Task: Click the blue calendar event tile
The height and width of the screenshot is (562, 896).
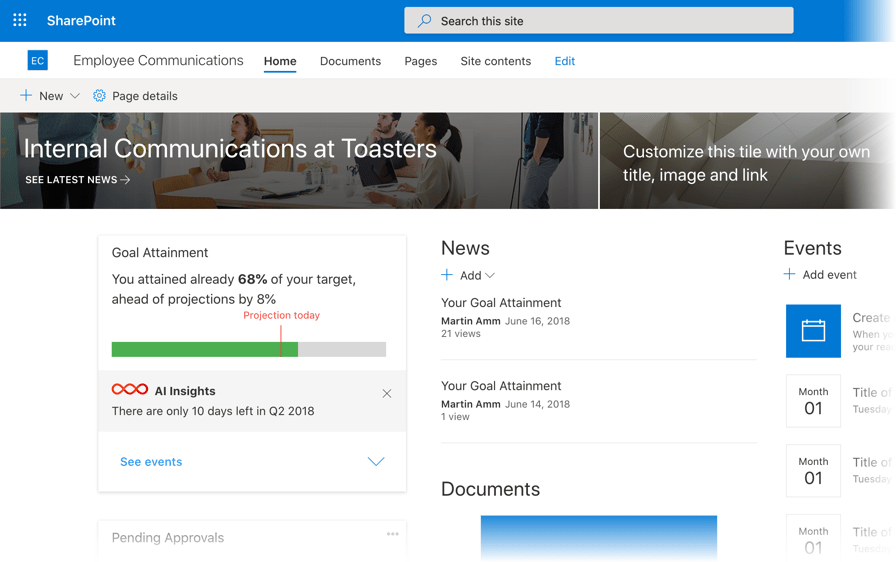Action: [x=813, y=331]
